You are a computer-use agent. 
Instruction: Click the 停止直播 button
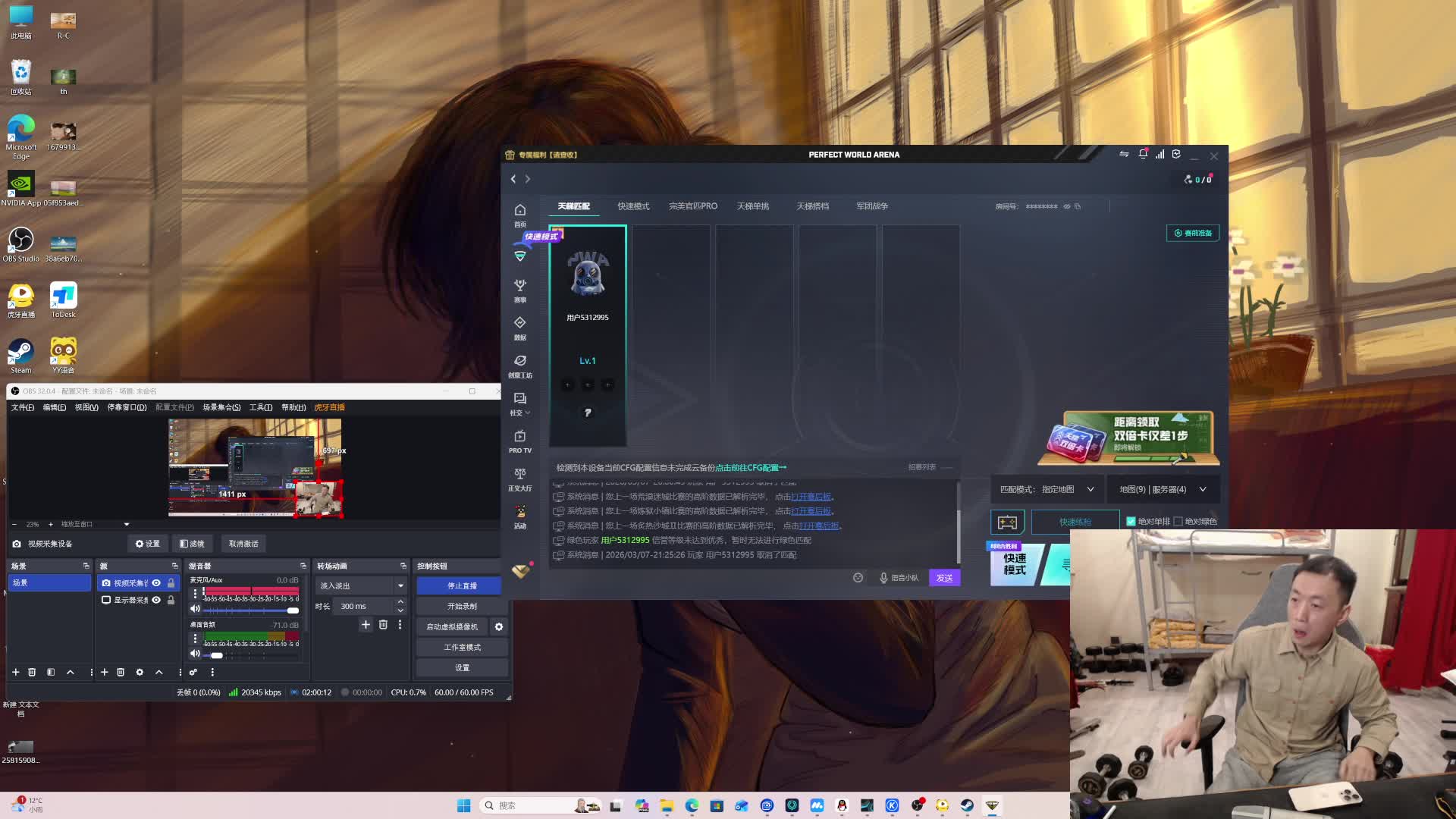tap(461, 586)
